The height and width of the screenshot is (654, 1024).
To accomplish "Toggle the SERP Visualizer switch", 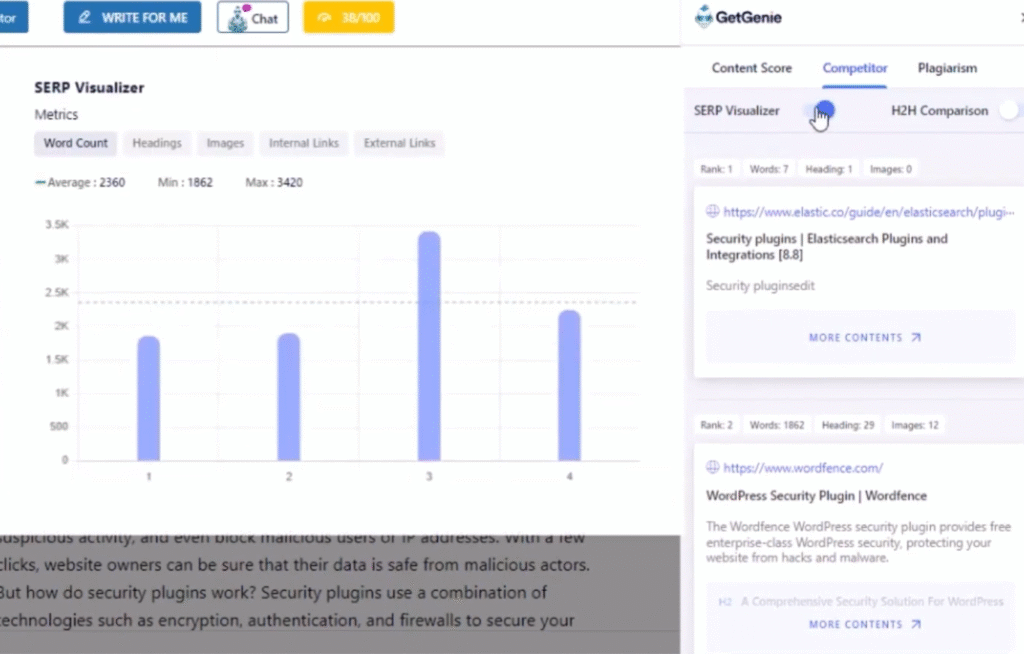I will (x=819, y=110).
